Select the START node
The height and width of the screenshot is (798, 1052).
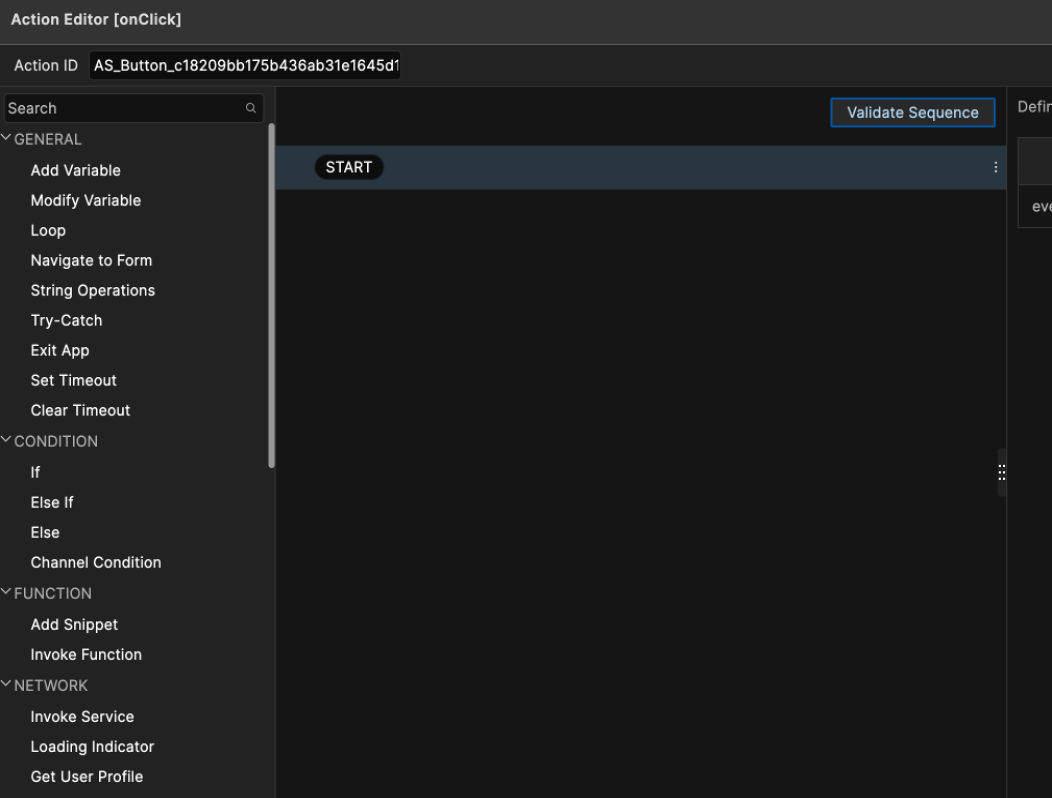click(349, 168)
